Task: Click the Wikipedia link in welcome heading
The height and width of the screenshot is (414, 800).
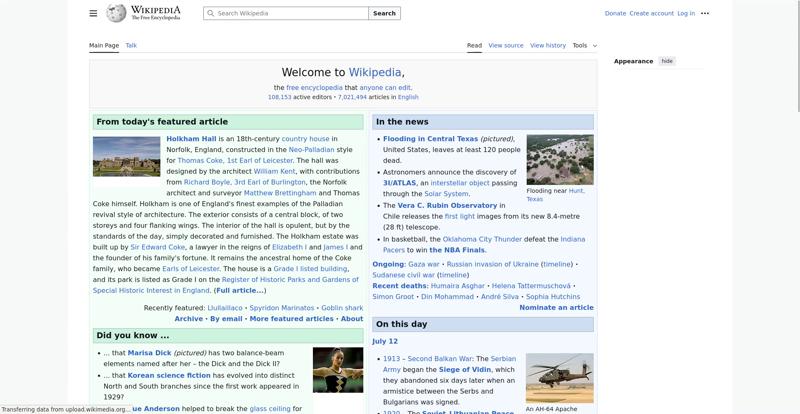Action: coord(375,72)
